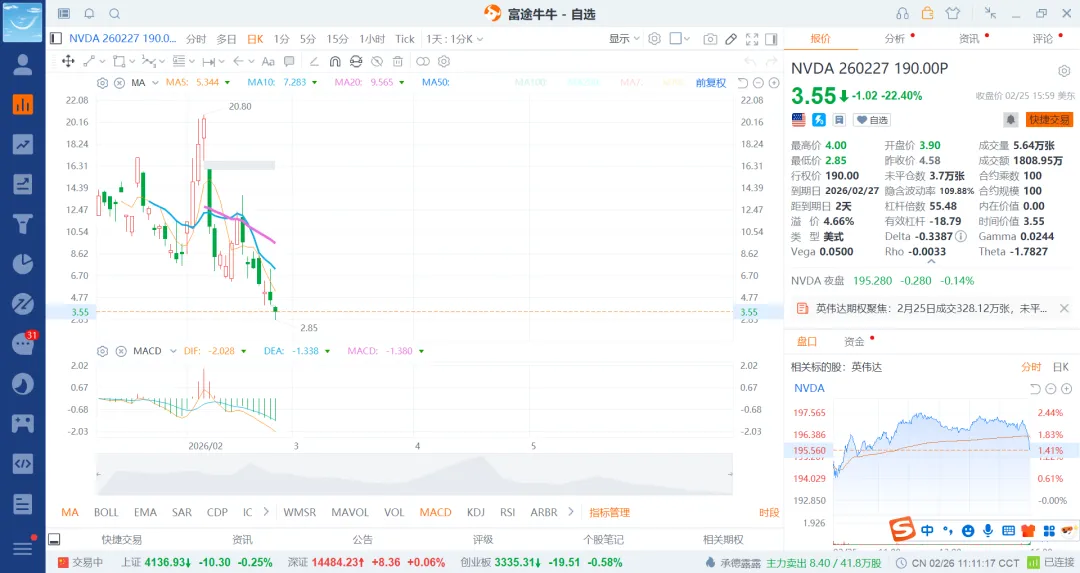Expand the MA indicator type dropdown
The width and height of the screenshot is (1080, 573).
[155, 83]
